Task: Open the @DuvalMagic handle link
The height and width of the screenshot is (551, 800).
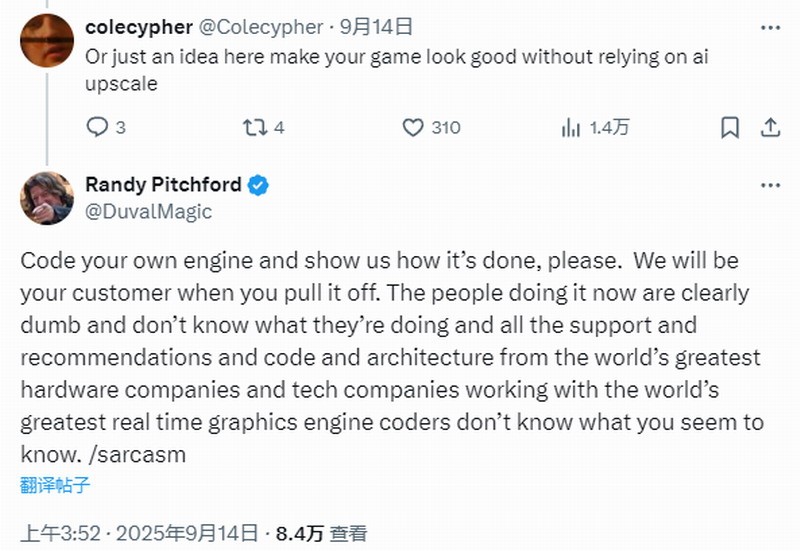Action: pyautogui.click(x=148, y=211)
